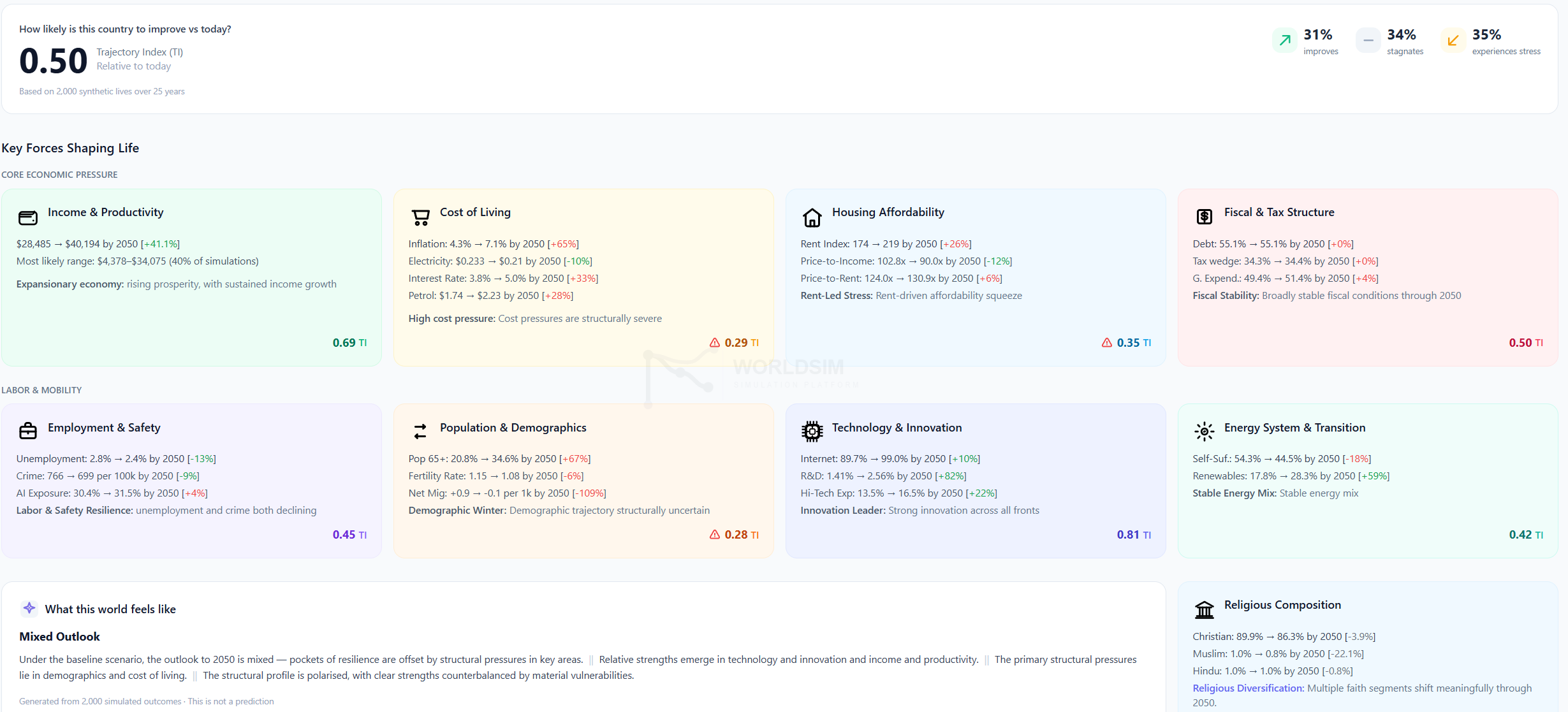Click the 0.50 Trajectory Index value
The image size is (1568, 712).
(x=53, y=61)
